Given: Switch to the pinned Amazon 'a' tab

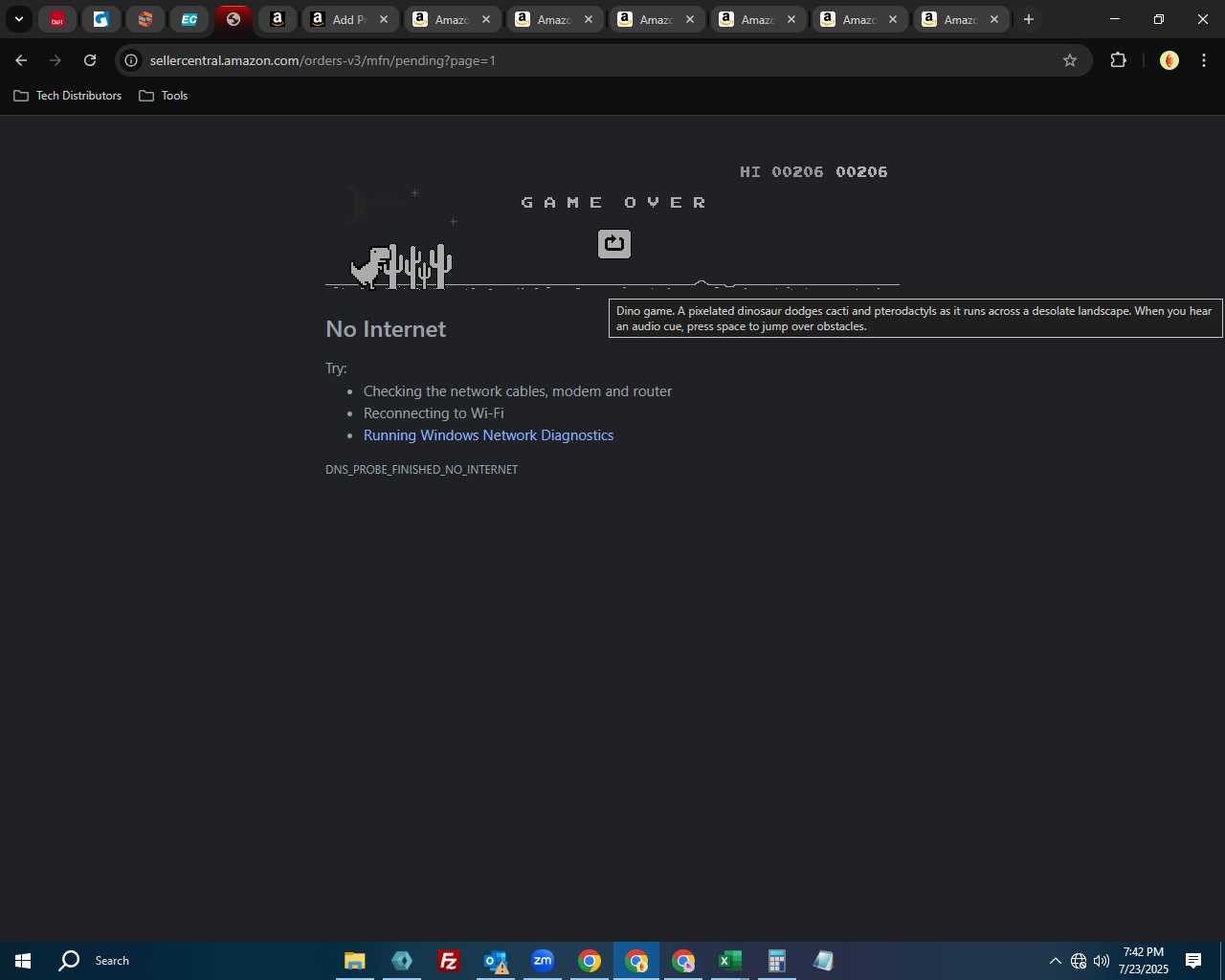Looking at the screenshot, I should [x=278, y=19].
